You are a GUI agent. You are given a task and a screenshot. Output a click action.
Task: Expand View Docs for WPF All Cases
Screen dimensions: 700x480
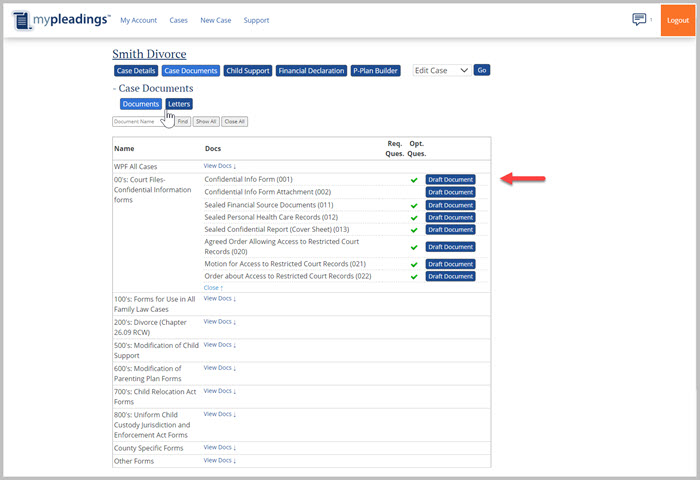(220, 166)
